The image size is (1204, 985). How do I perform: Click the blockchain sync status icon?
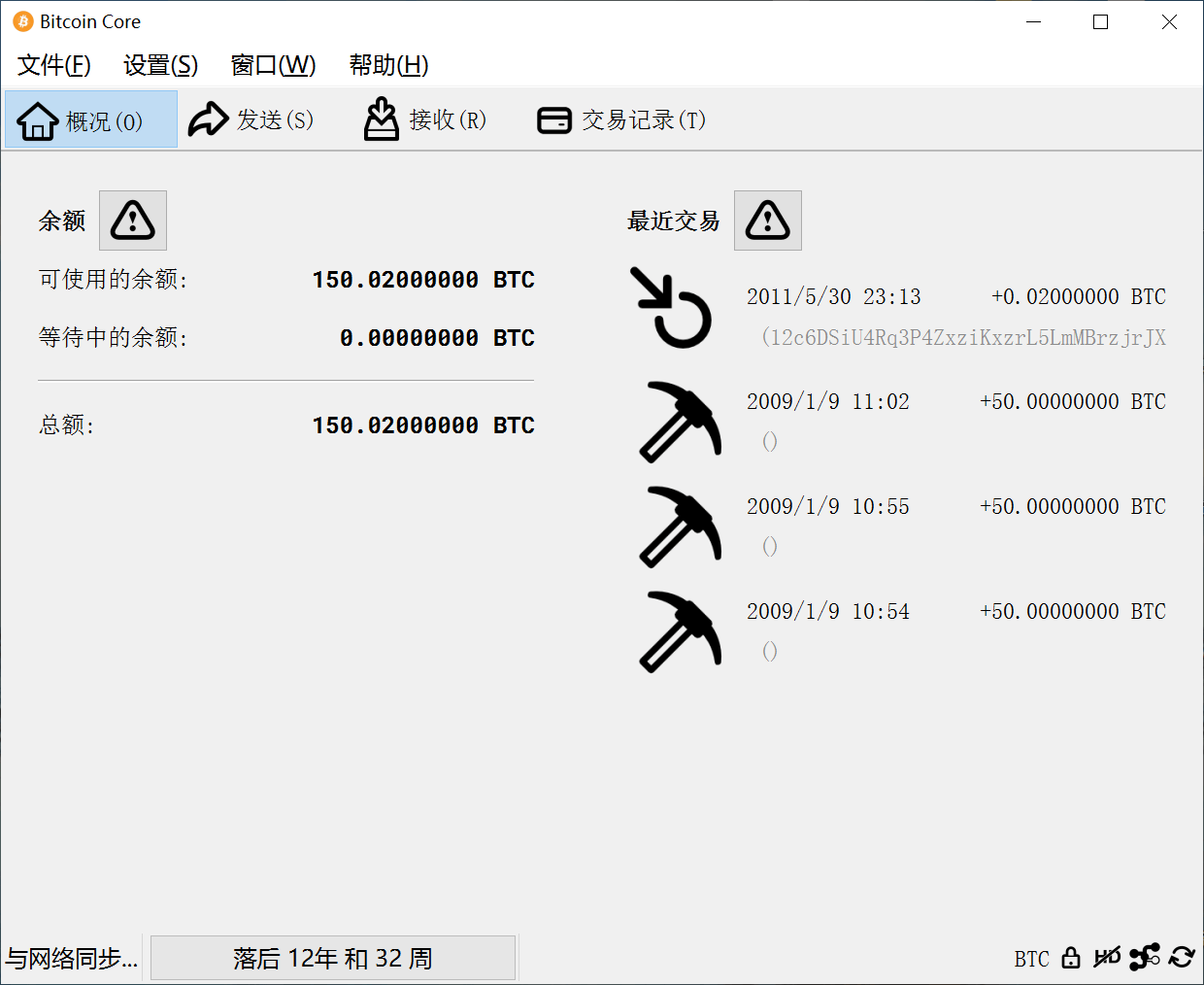click(1182, 958)
